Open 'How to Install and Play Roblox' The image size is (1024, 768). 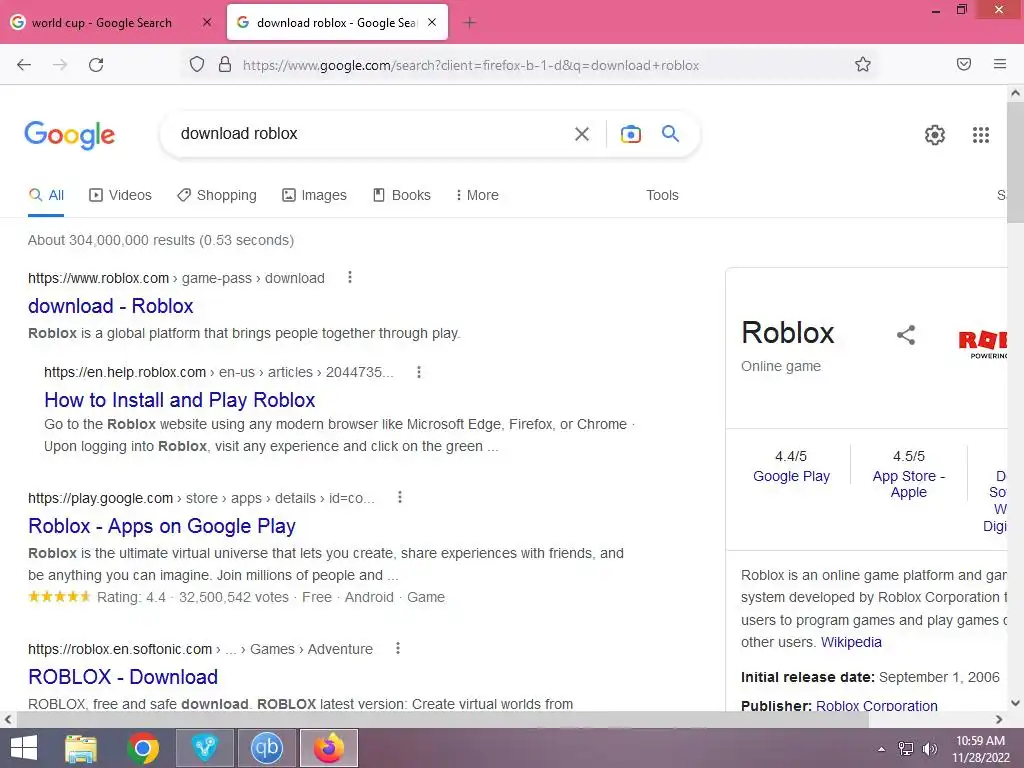[x=180, y=400]
